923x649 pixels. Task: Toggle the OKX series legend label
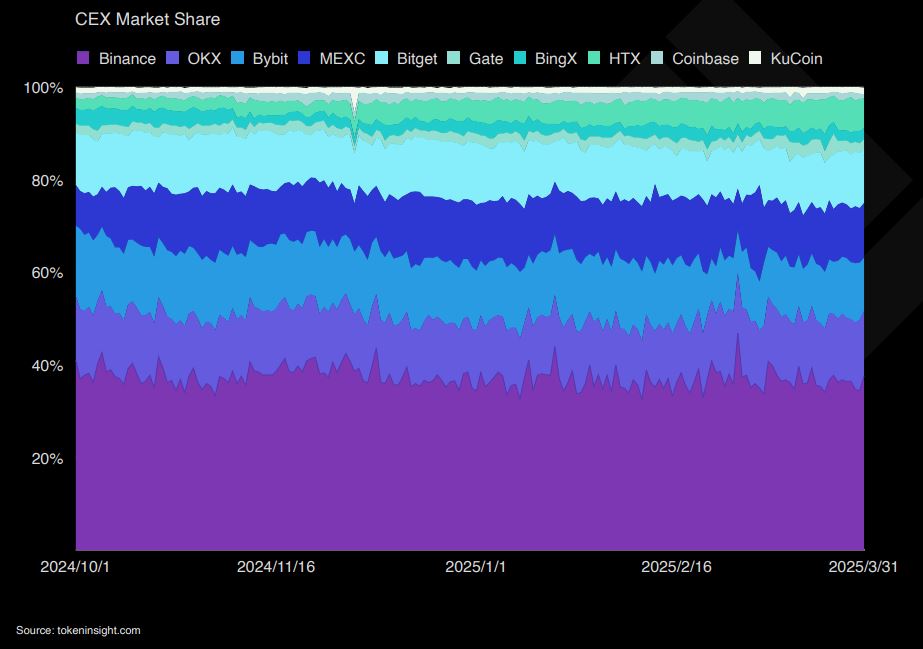tap(204, 59)
